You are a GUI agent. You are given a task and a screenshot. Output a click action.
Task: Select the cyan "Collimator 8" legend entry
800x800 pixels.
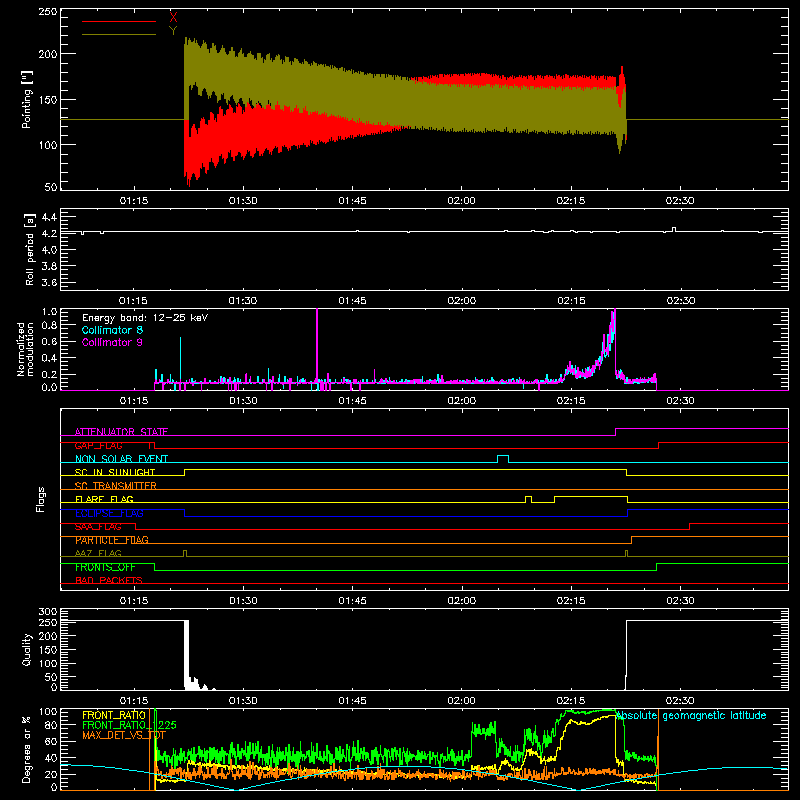(112, 330)
